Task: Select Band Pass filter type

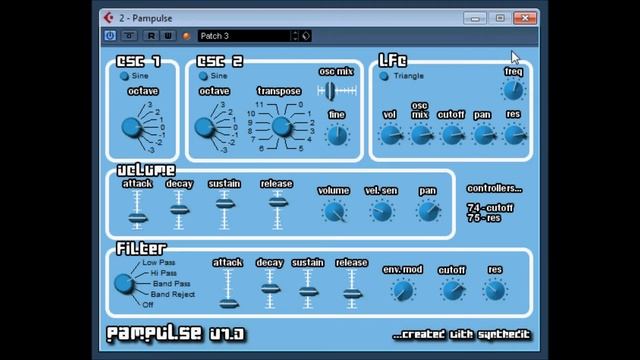Action: 171,284
